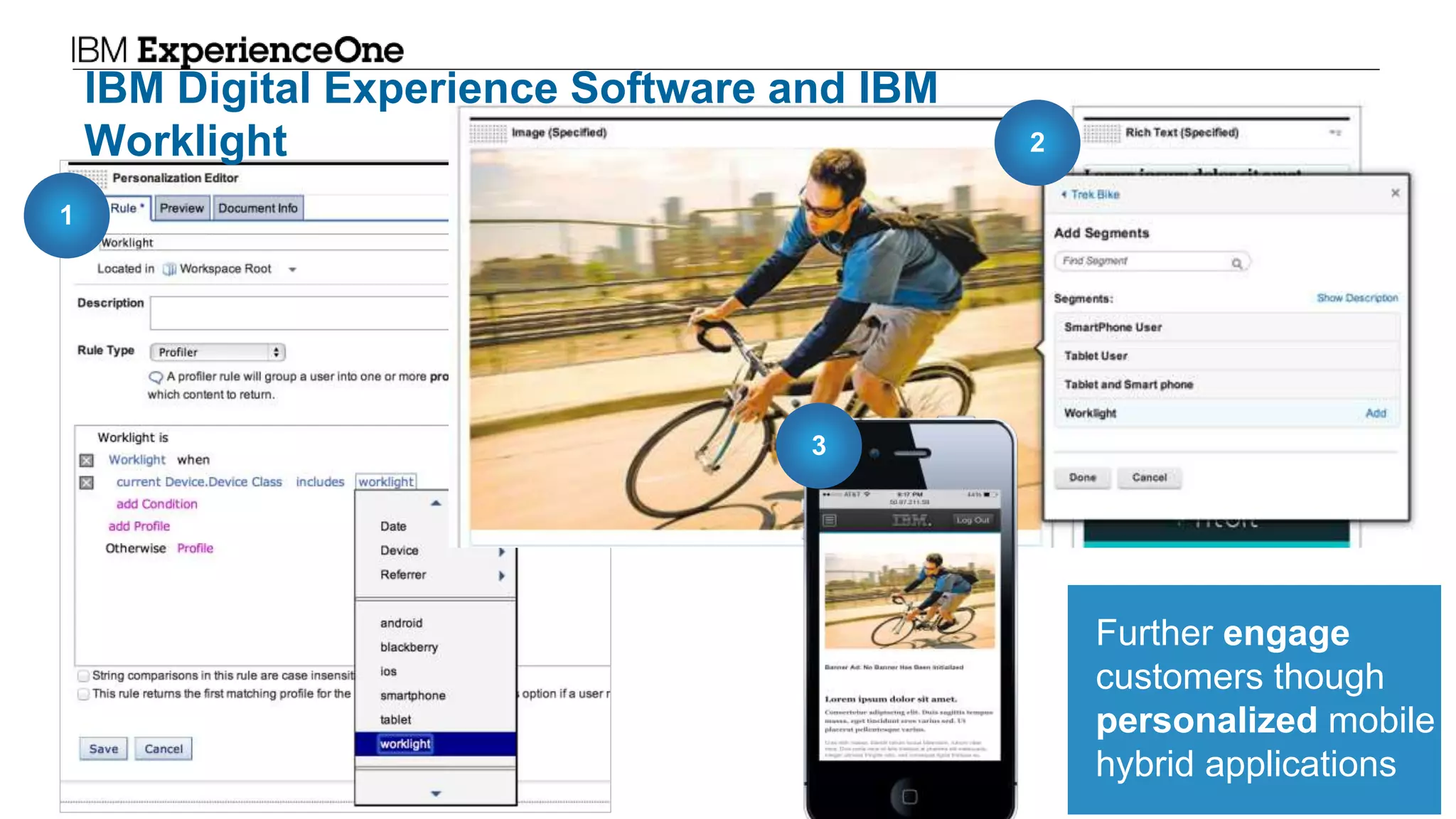The height and width of the screenshot is (819, 1456).
Task: Close the Add Segments dialog
Action: 1395,193
